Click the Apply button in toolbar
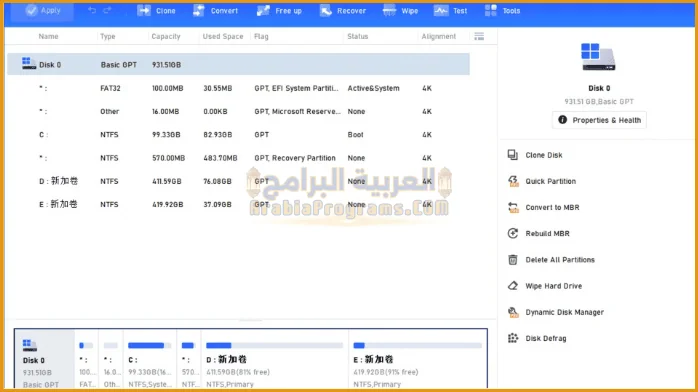 tap(43, 11)
